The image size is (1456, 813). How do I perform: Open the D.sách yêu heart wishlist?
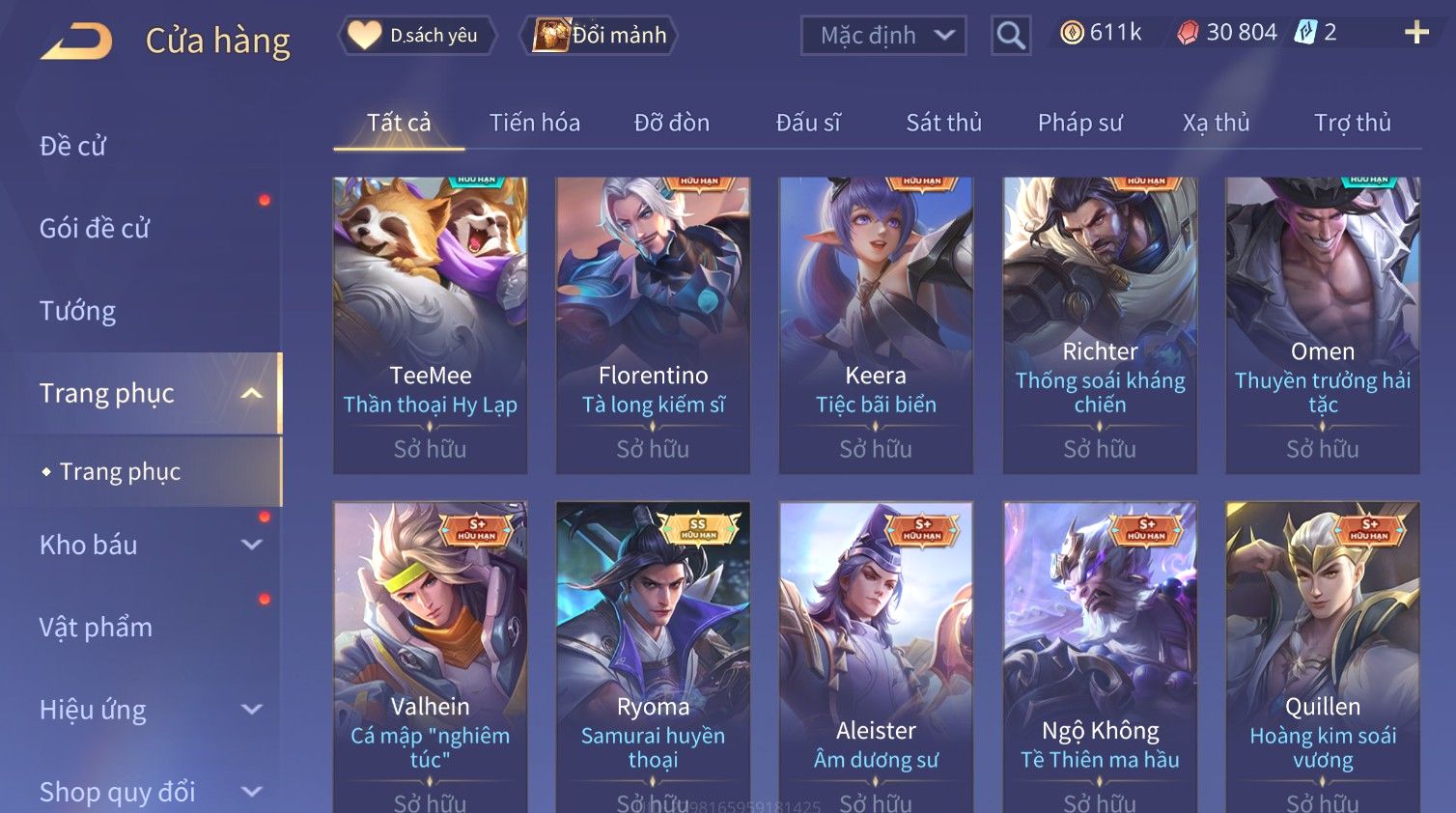pyautogui.click(x=417, y=36)
